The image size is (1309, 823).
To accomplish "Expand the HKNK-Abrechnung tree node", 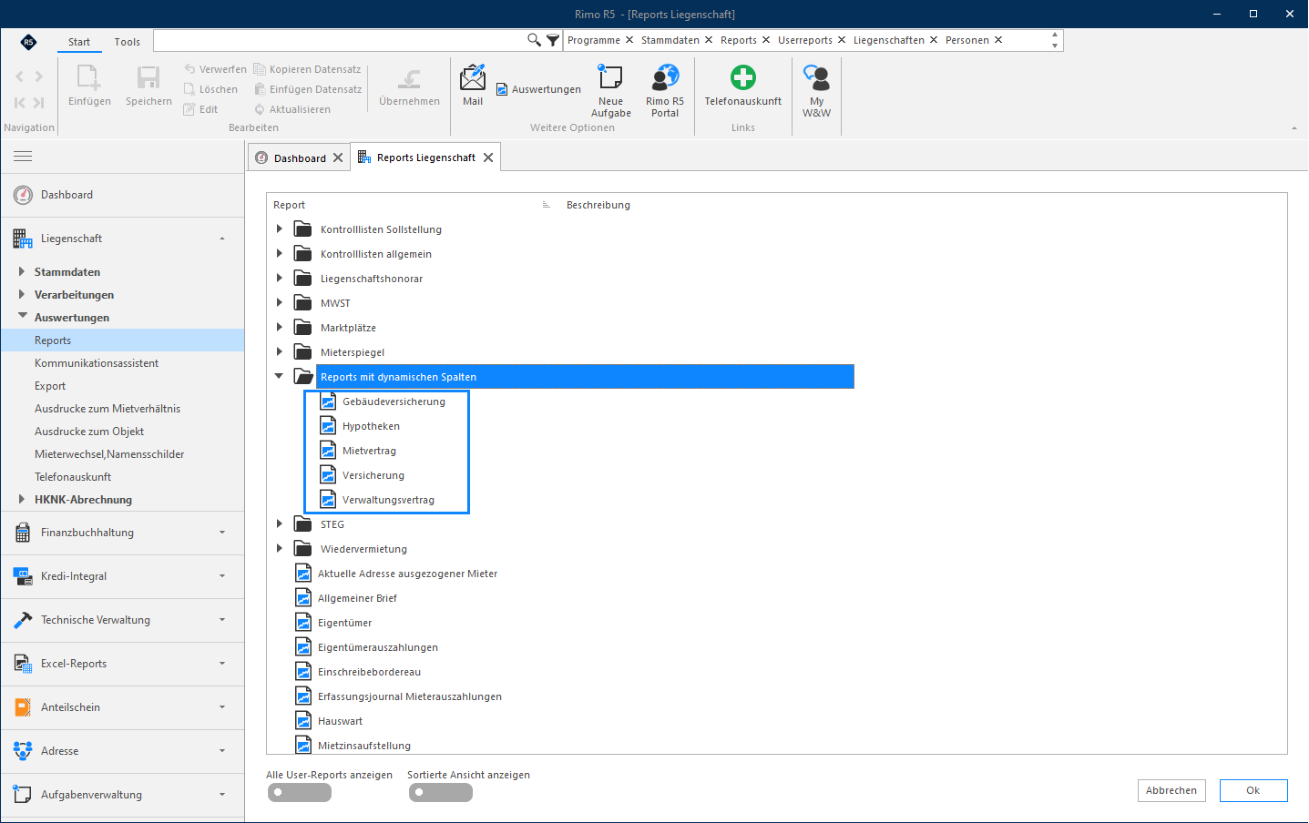I will pos(22,499).
